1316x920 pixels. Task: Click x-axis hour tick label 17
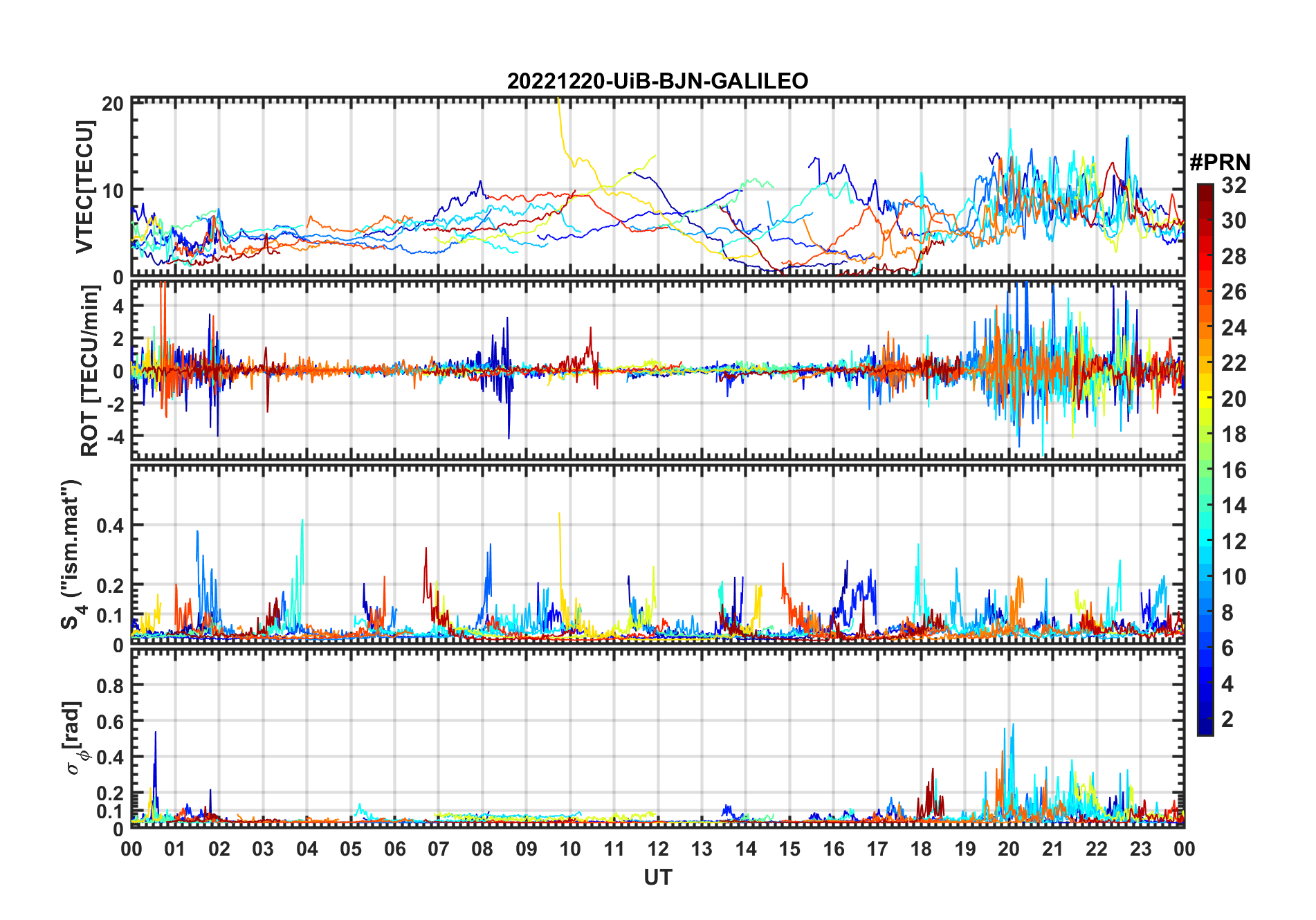point(877,849)
